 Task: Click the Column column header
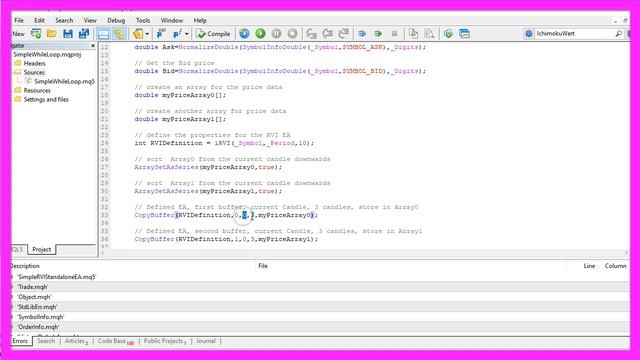[x=615, y=266]
